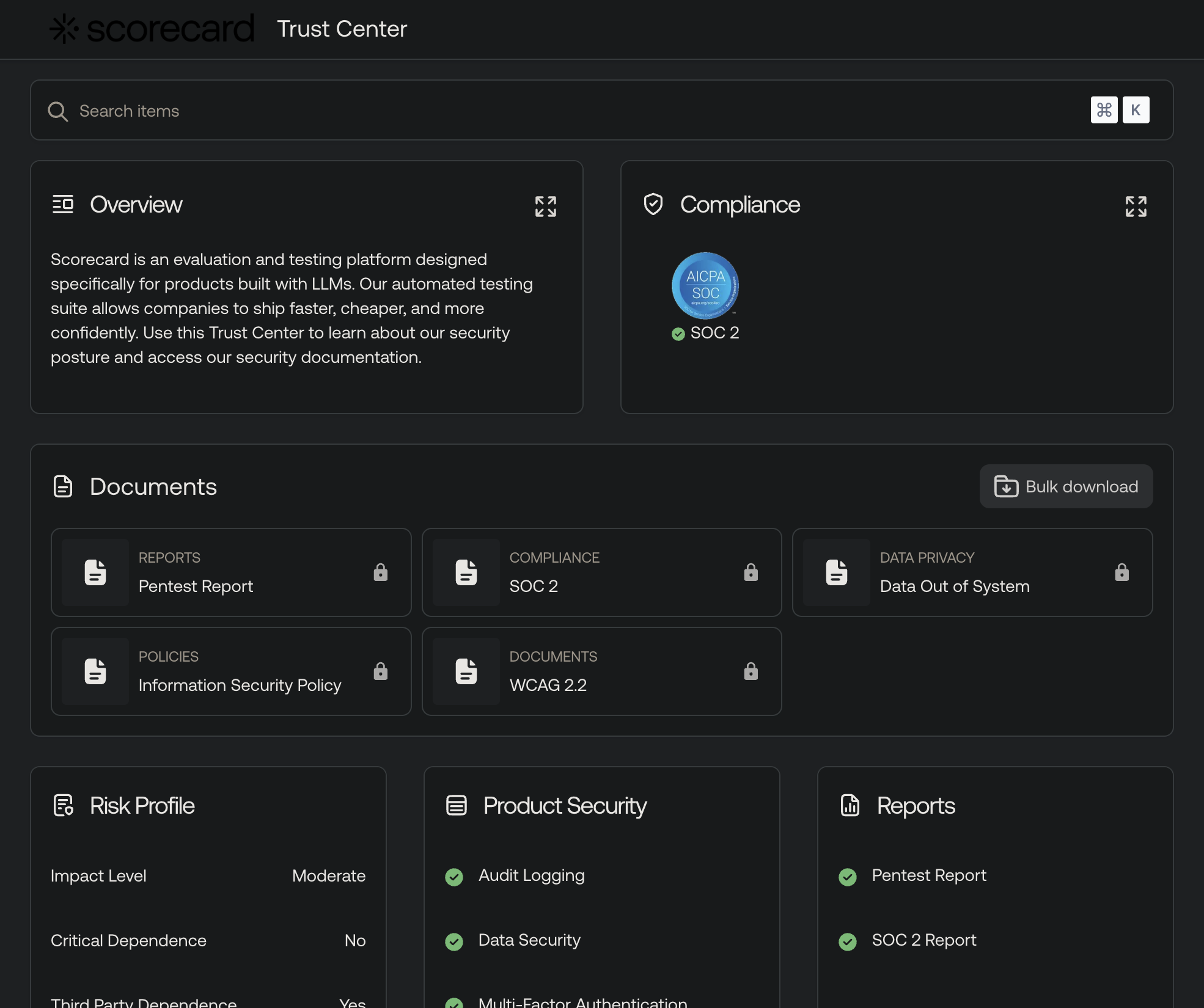The width and height of the screenshot is (1204, 1008).
Task: Click Data Out of System file icon
Action: coord(837,572)
